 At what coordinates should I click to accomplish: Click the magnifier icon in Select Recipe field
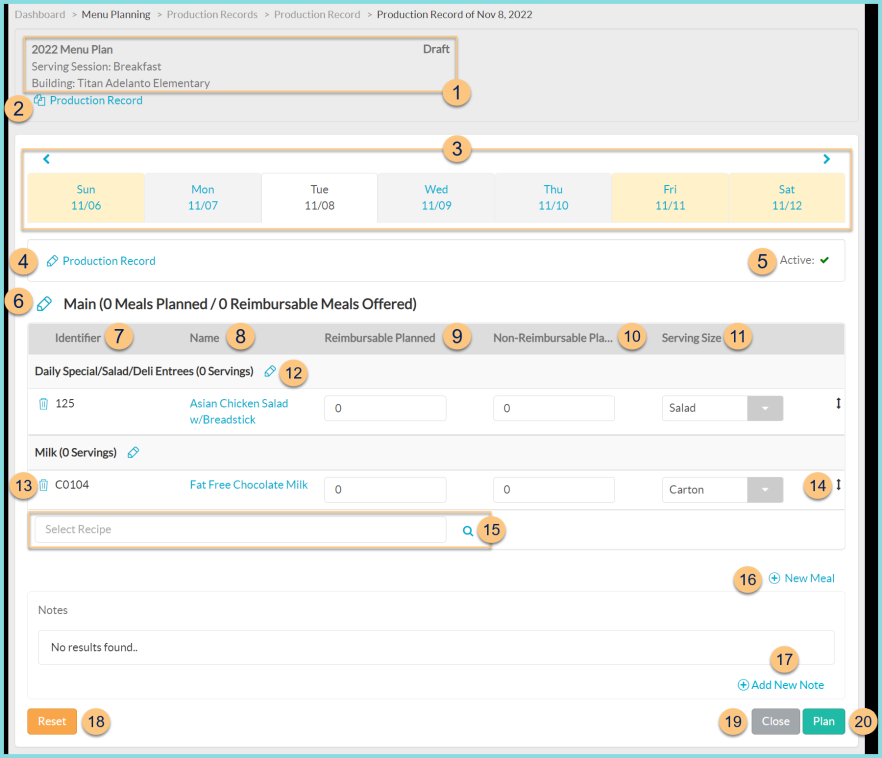(x=467, y=531)
